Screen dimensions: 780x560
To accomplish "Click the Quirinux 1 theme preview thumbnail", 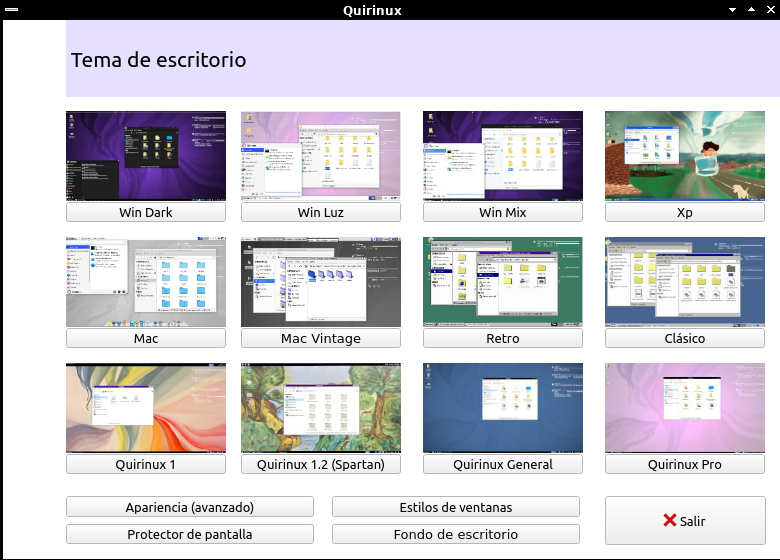I will pyautogui.click(x=146, y=408).
